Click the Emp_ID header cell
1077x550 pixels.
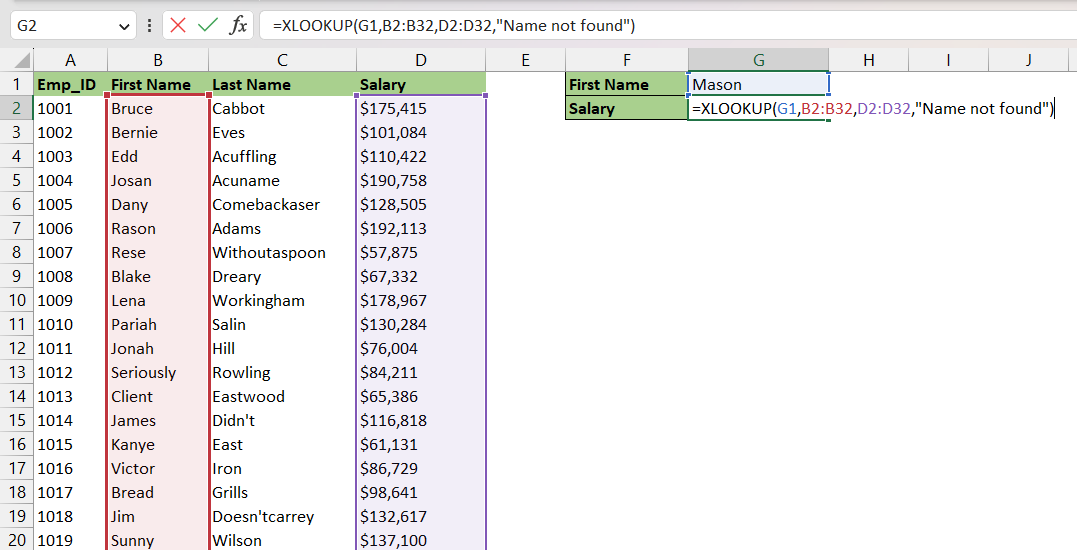click(x=70, y=84)
